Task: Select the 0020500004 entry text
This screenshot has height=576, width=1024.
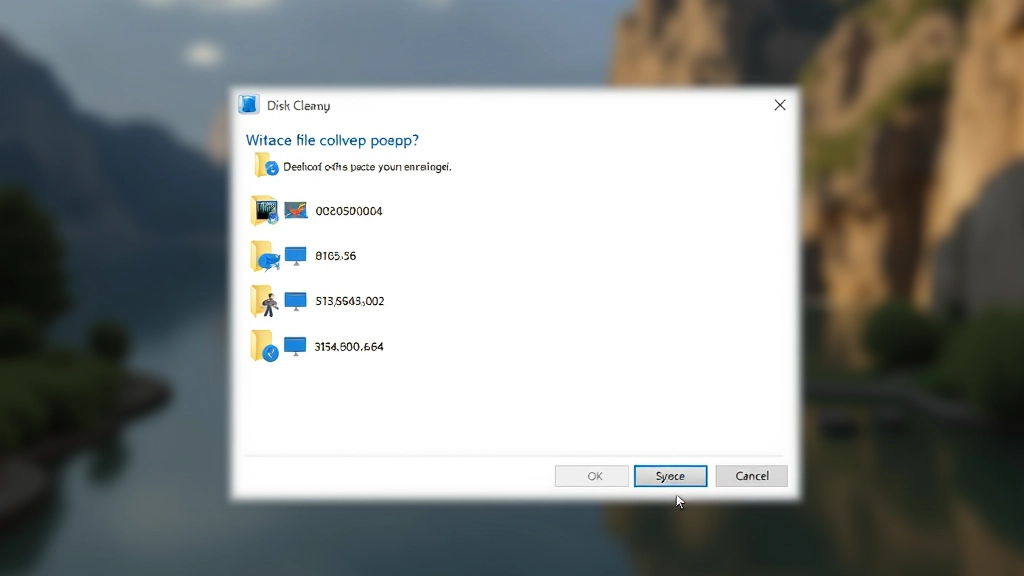Action: (349, 211)
